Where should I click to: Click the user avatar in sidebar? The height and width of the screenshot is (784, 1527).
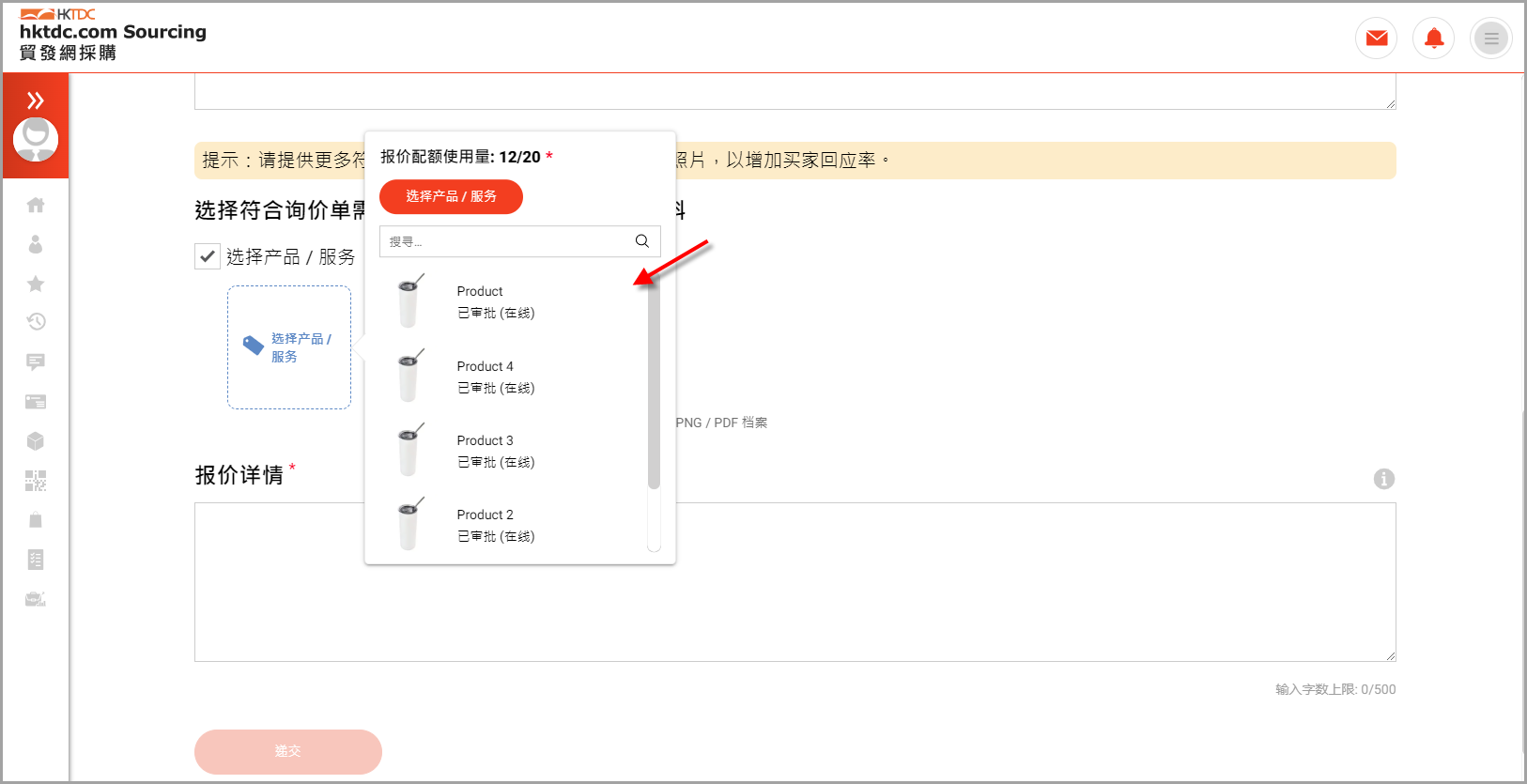coord(36,140)
